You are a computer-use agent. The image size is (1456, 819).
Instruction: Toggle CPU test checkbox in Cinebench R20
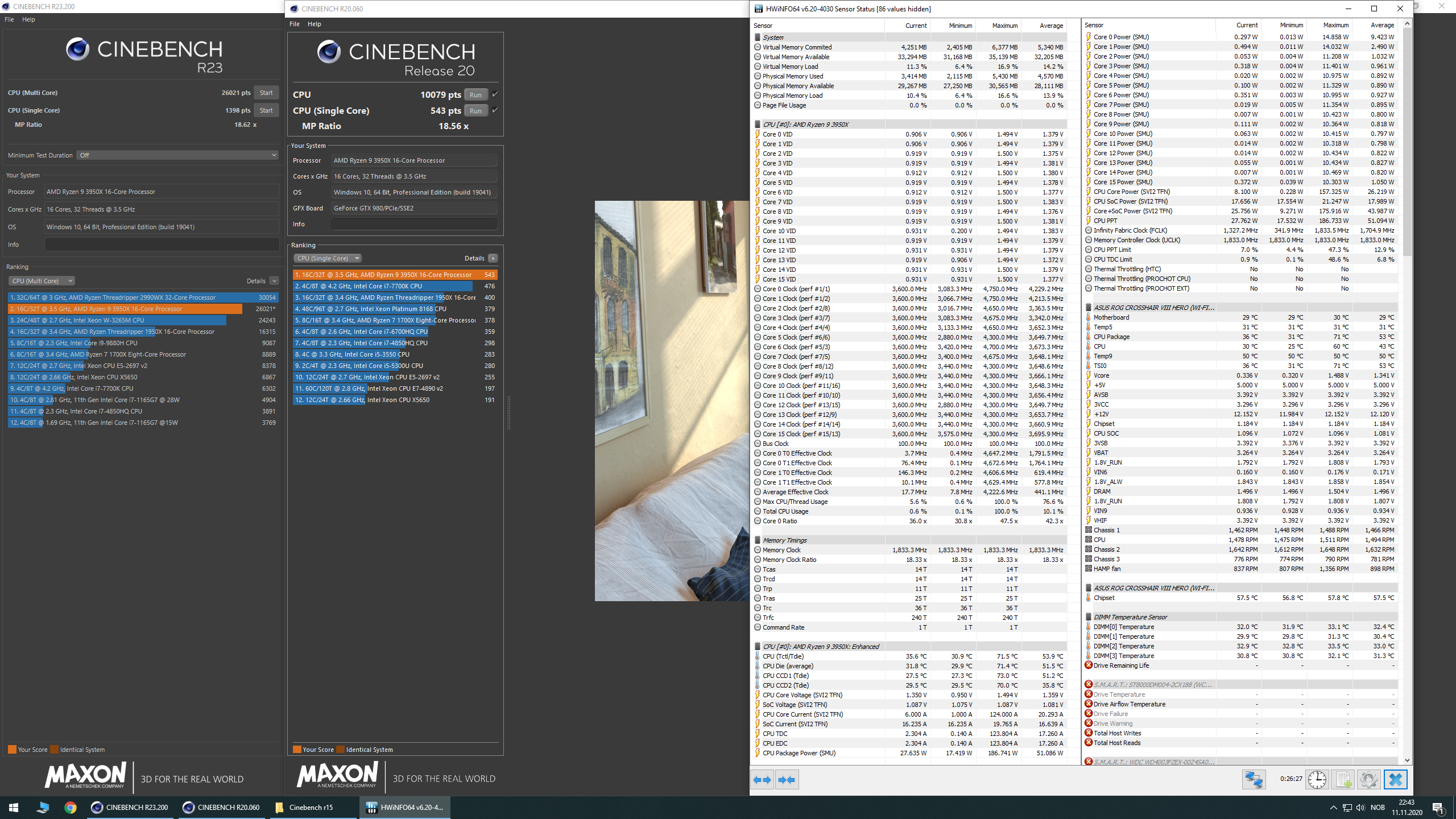pos(495,94)
